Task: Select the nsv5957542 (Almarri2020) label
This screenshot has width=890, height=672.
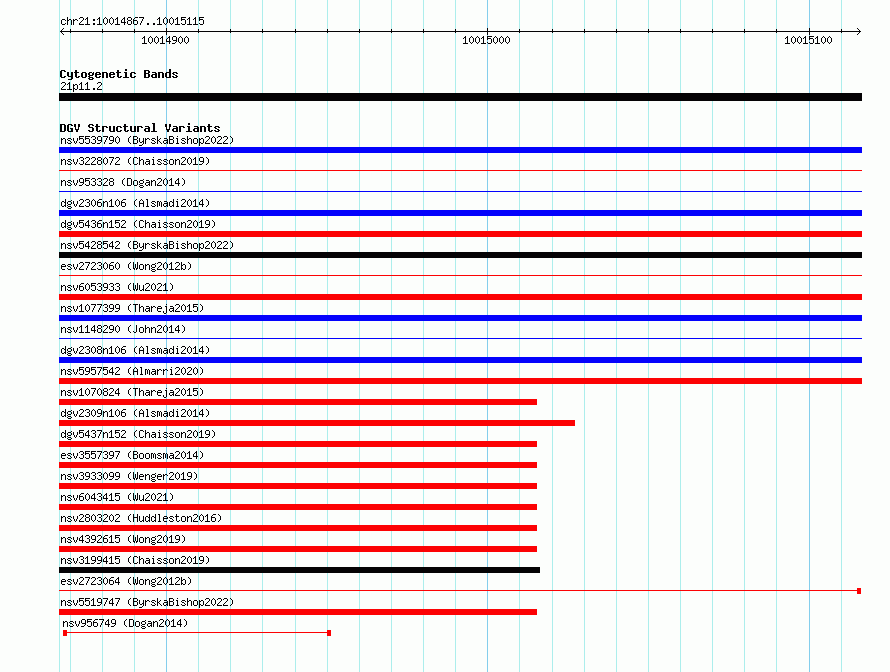Action: [x=132, y=371]
